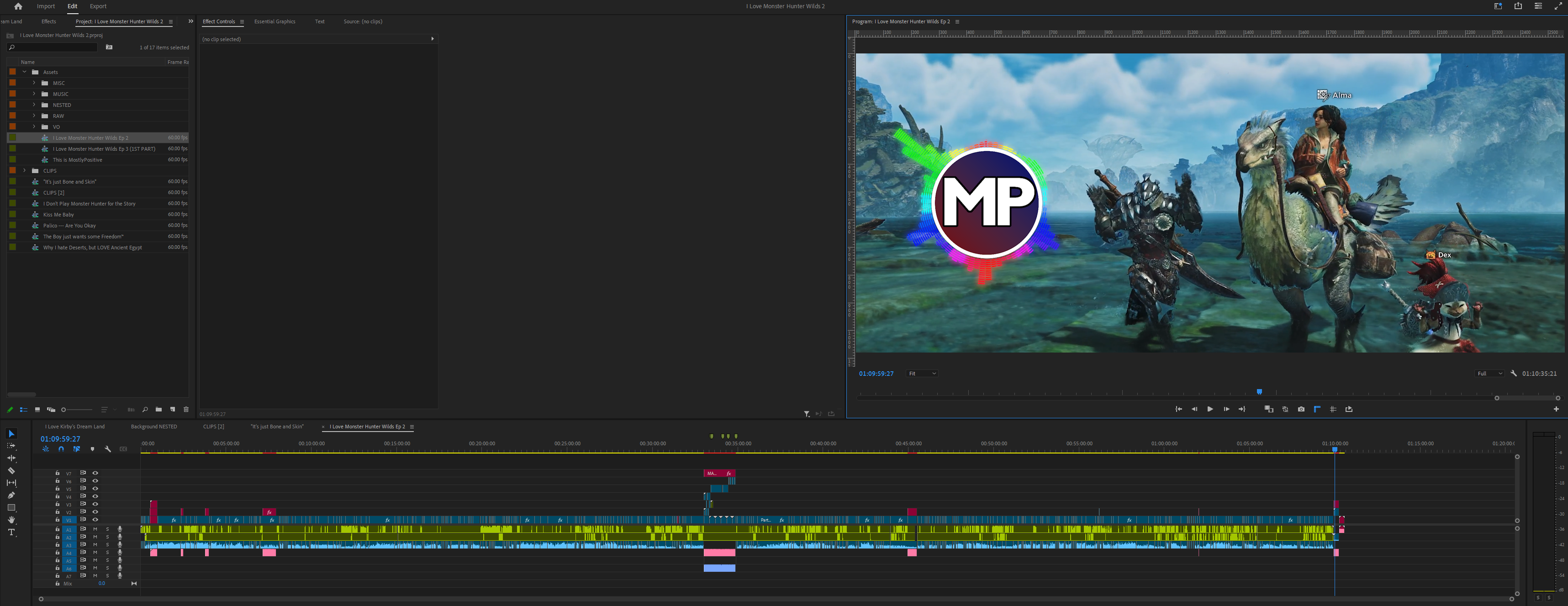
Task: Show hidden panel tabs via double chevron
Action: (190, 21)
